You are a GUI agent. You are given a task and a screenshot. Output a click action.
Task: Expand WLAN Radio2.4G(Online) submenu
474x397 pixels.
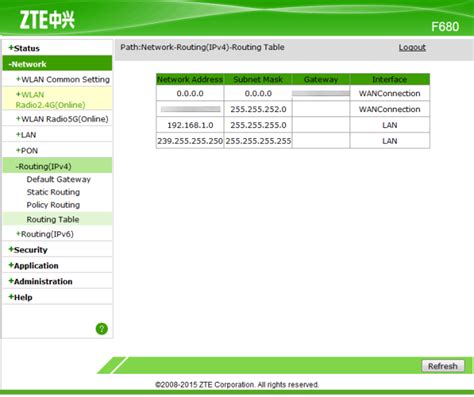[x=57, y=99]
